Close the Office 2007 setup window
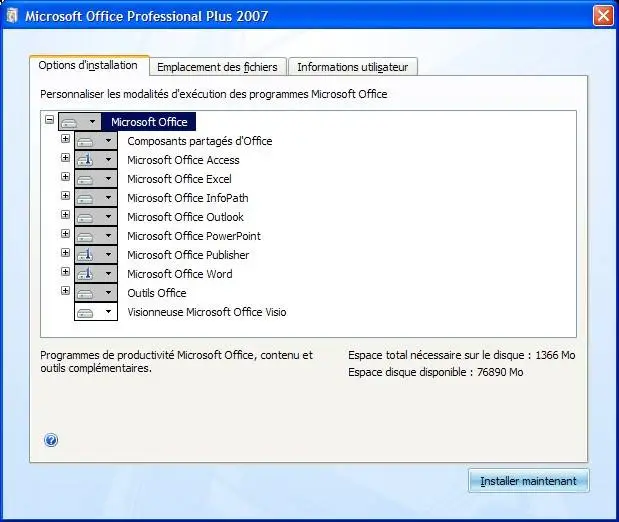Image resolution: width=619 pixels, height=522 pixels. (604, 16)
